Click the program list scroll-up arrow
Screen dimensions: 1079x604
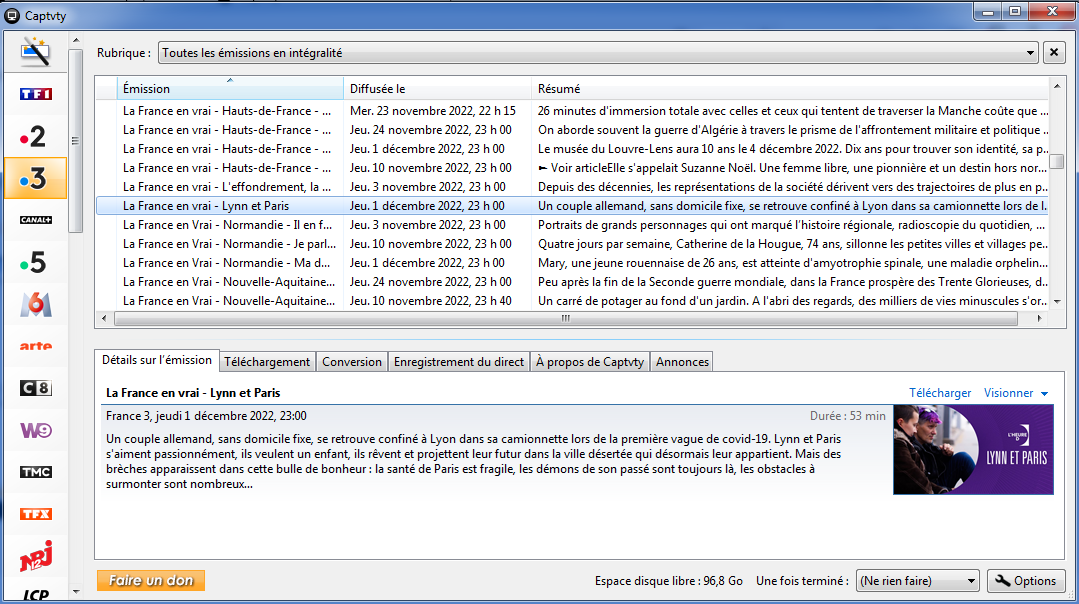(1056, 86)
